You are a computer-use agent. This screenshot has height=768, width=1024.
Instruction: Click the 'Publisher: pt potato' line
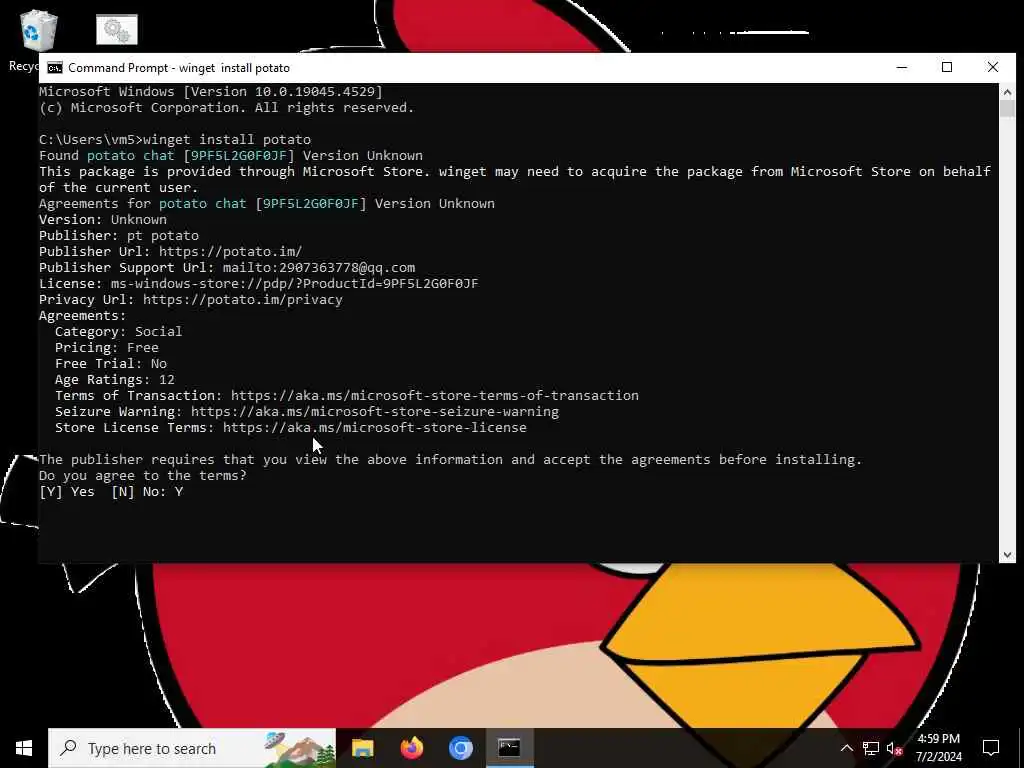coord(119,236)
